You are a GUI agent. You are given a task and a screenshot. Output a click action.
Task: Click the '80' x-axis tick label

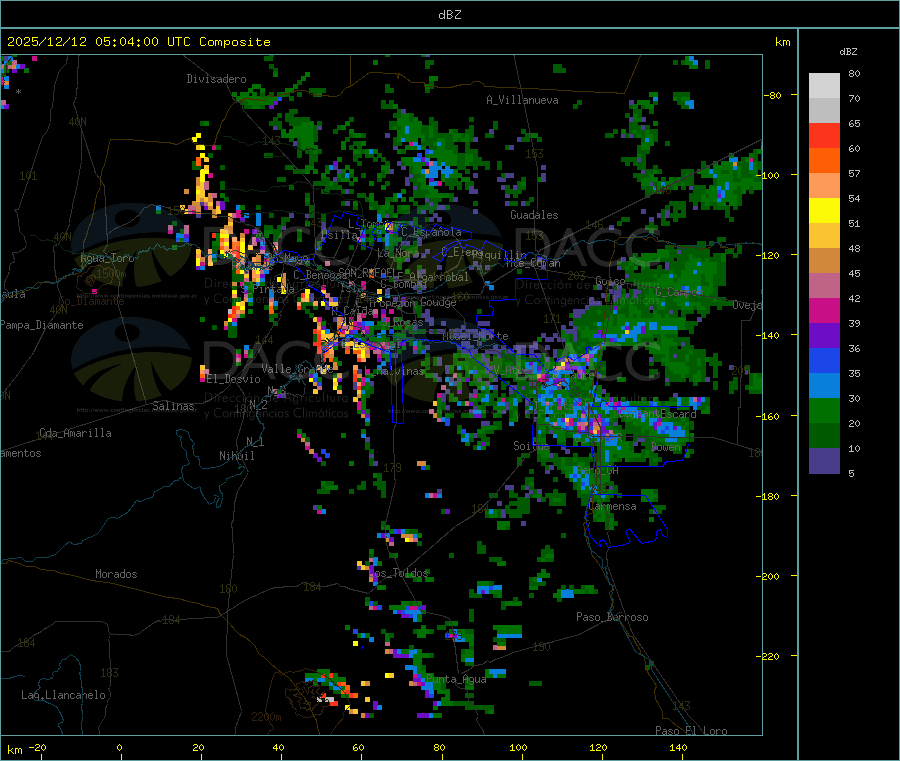click(x=439, y=747)
